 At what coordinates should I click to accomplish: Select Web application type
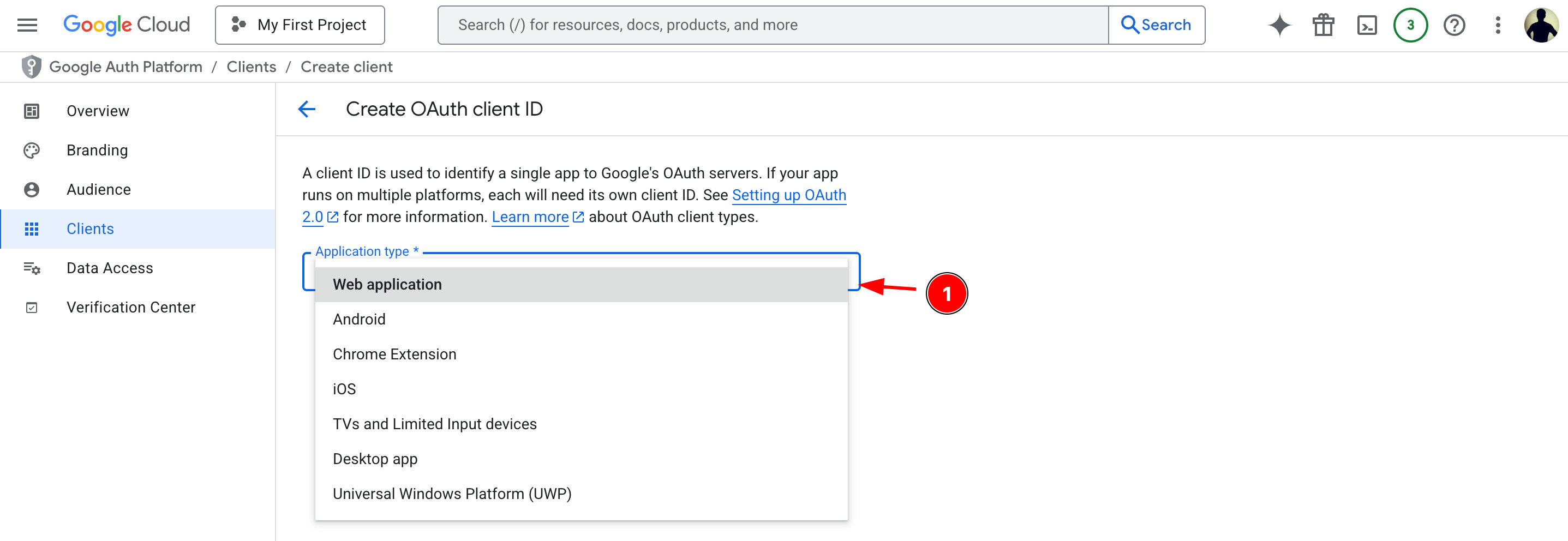(x=581, y=284)
